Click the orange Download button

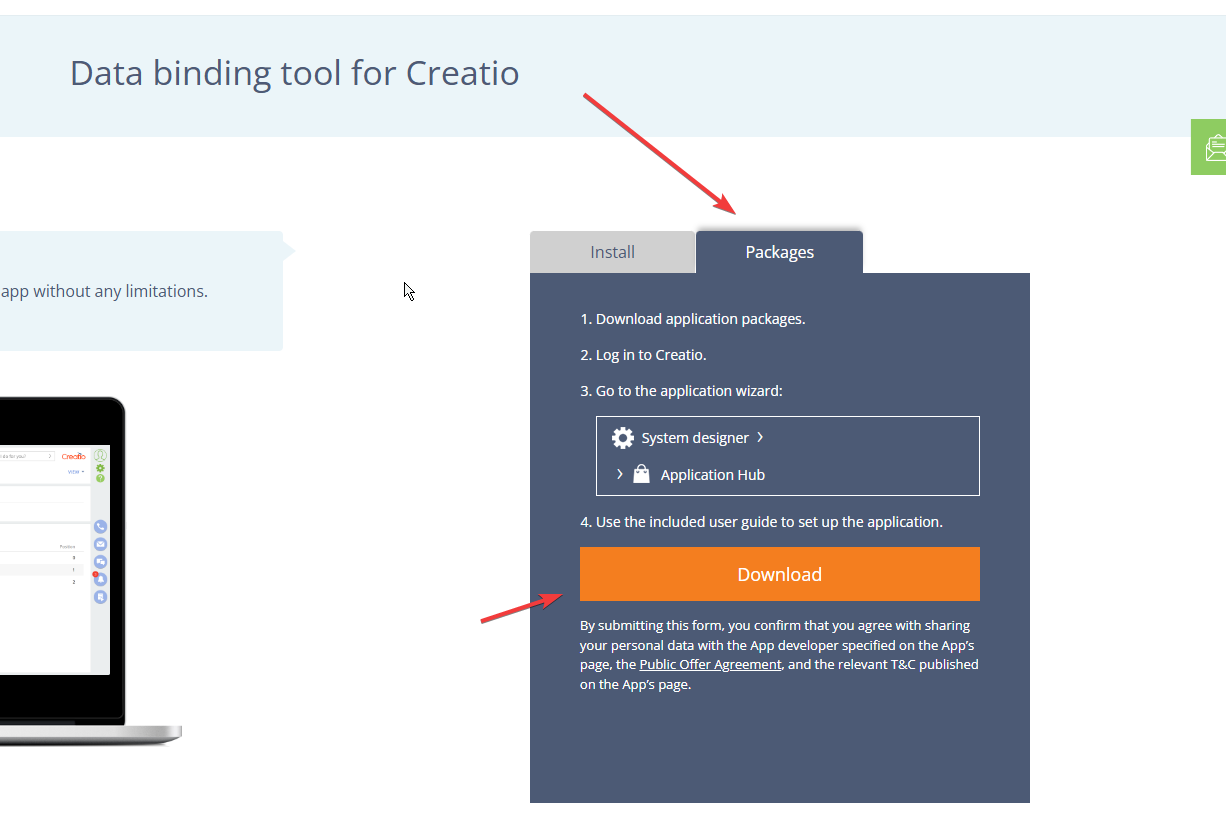779,574
